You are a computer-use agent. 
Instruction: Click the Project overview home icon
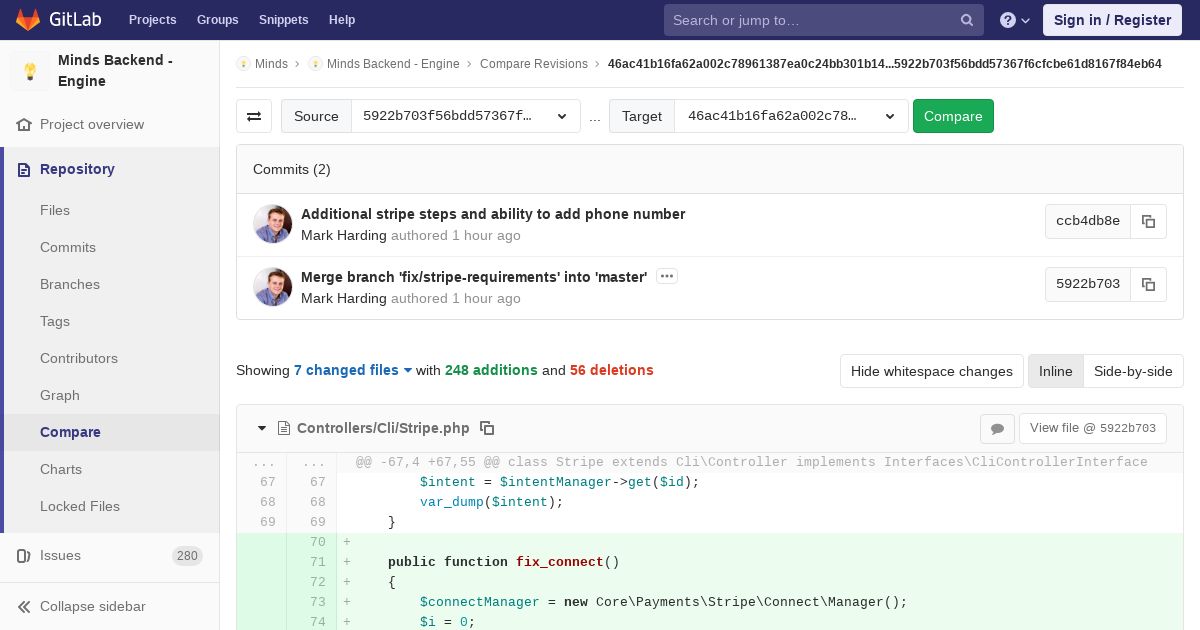pos(24,125)
